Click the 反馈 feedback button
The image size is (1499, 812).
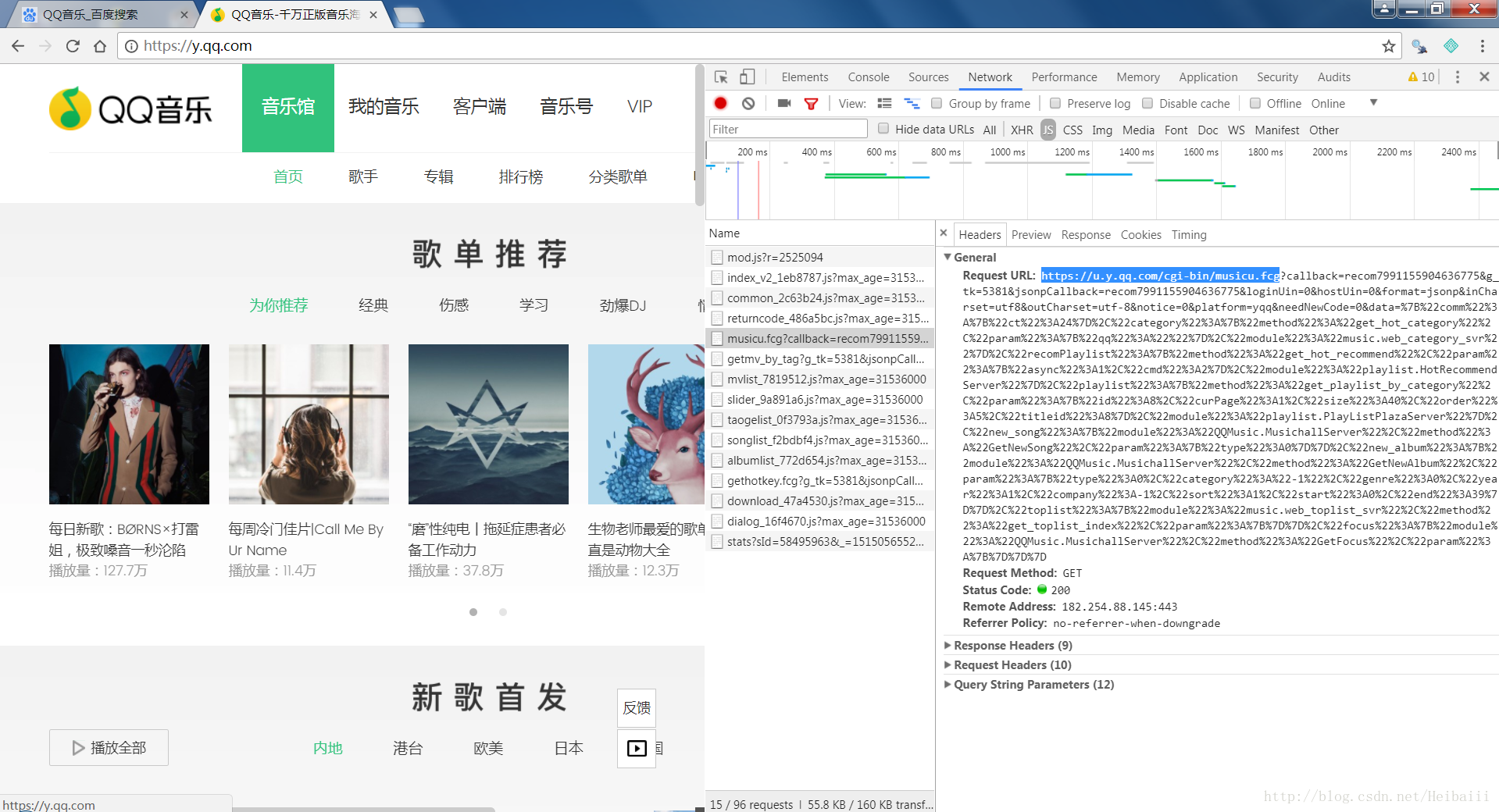(637, 707)
